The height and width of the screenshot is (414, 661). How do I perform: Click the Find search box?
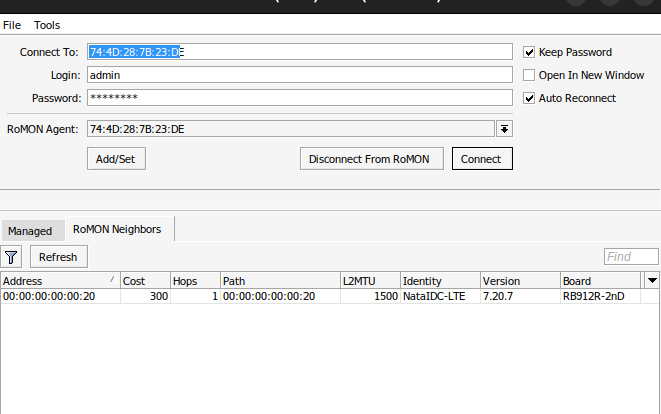coord(631,257)
